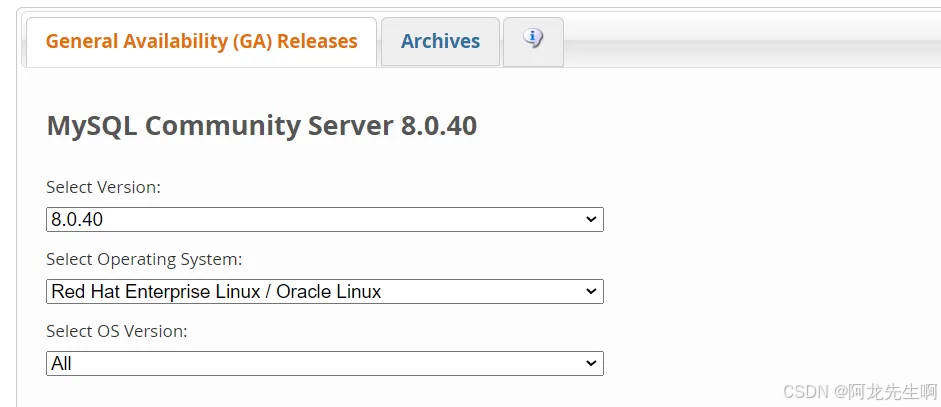
Task: Open the Select Operating System dropdown
Action: point(324,292)
